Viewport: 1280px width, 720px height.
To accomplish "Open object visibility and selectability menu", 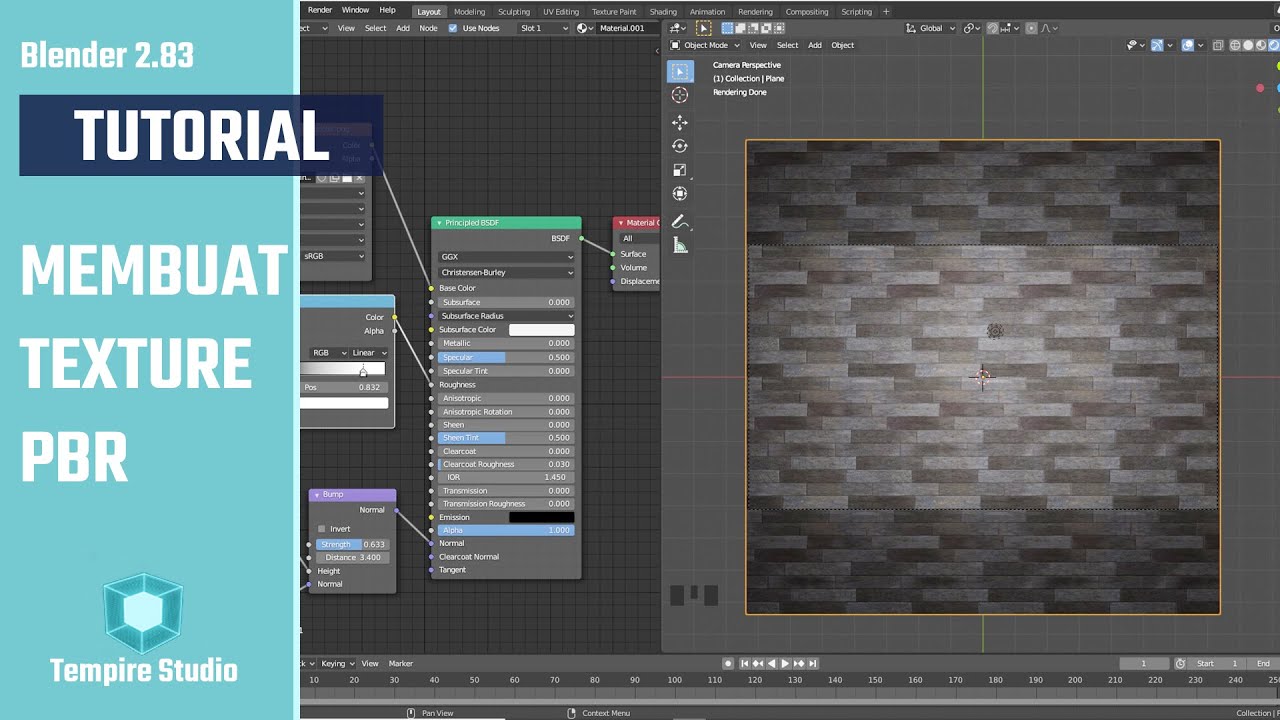I will (x=1136, y=45).
